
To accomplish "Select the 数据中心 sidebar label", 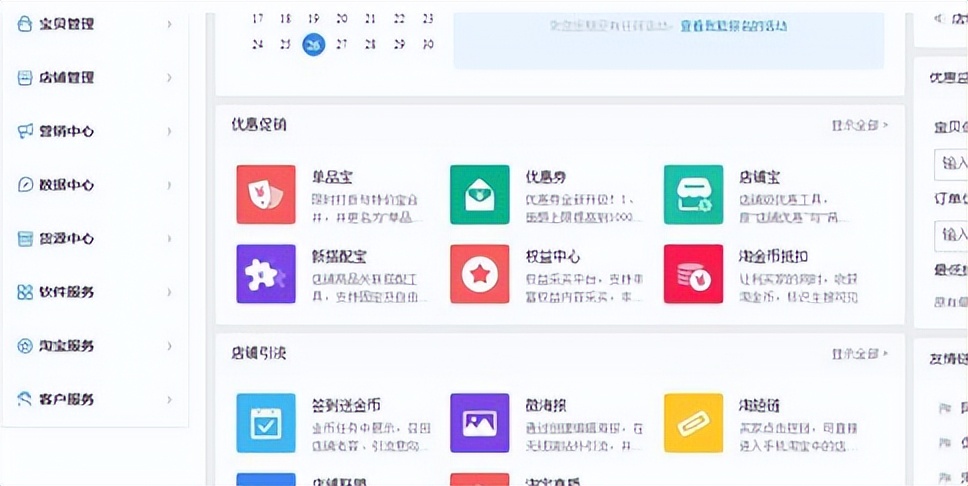I will tap(67, 185).
